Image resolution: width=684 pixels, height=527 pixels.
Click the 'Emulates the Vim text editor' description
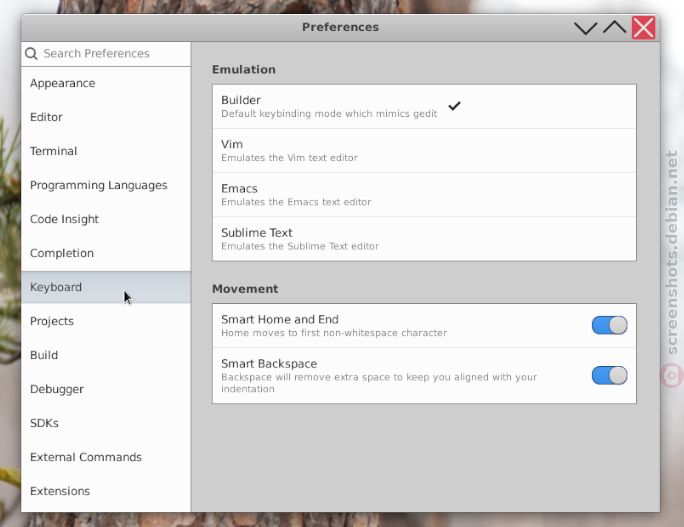pos(289,158)
